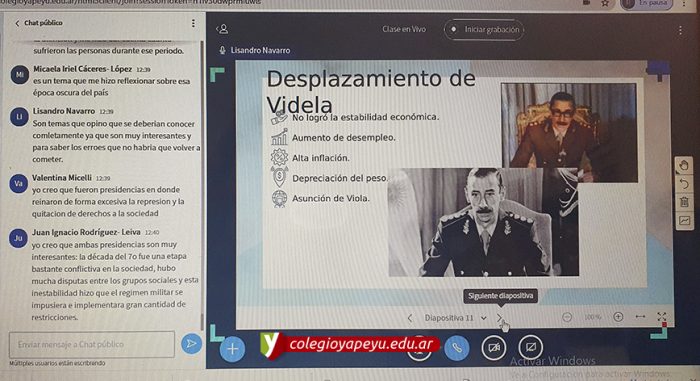Open the session options menu top-right
The width and height of the screenshot is (700, 381).
tap(680, 30)
